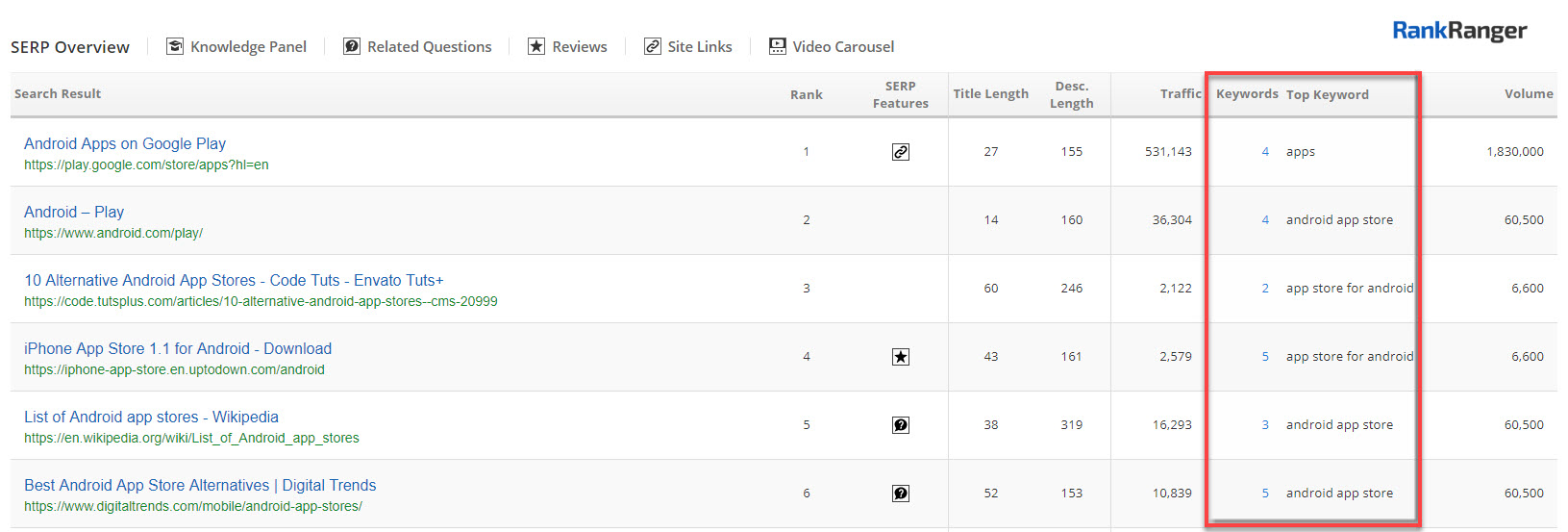1568x532 pixels.
Task: Open 10 Alternative Android App Stores link
Action: 234,280
